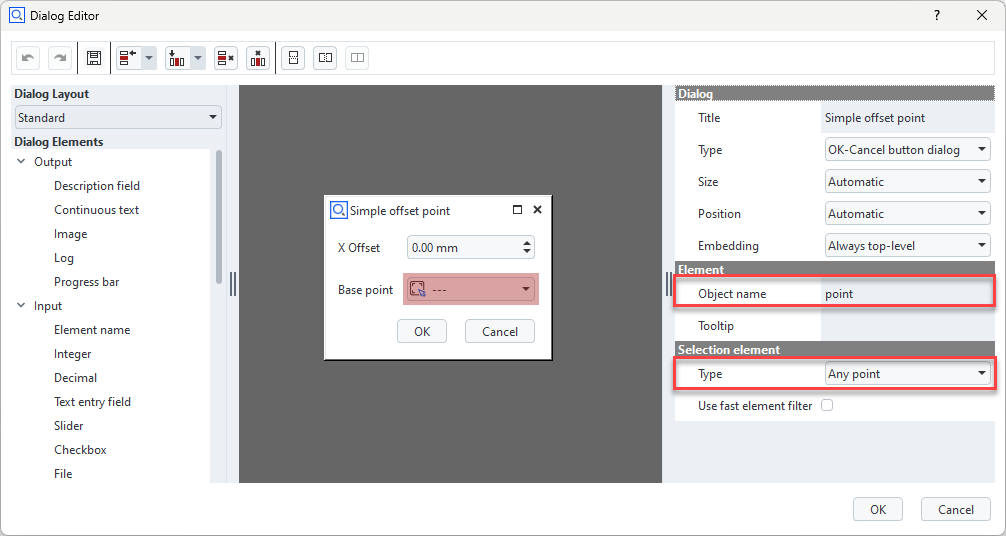Click the Object name field containing point
This screenshot has height=536, width=1006.
pyautogui.click(x=905, y=294)
